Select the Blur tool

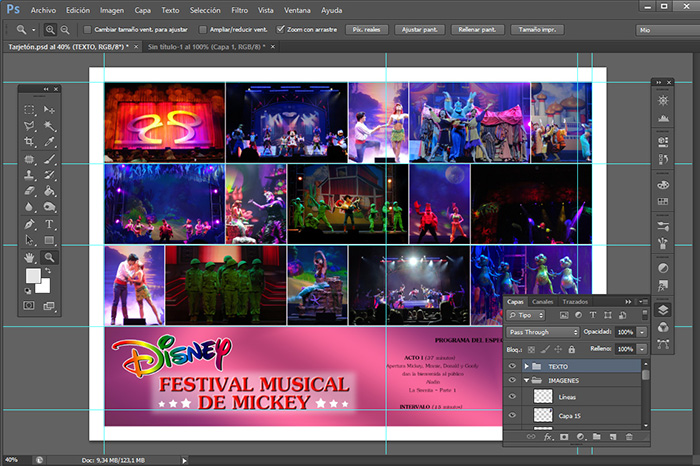pos(29,207)
